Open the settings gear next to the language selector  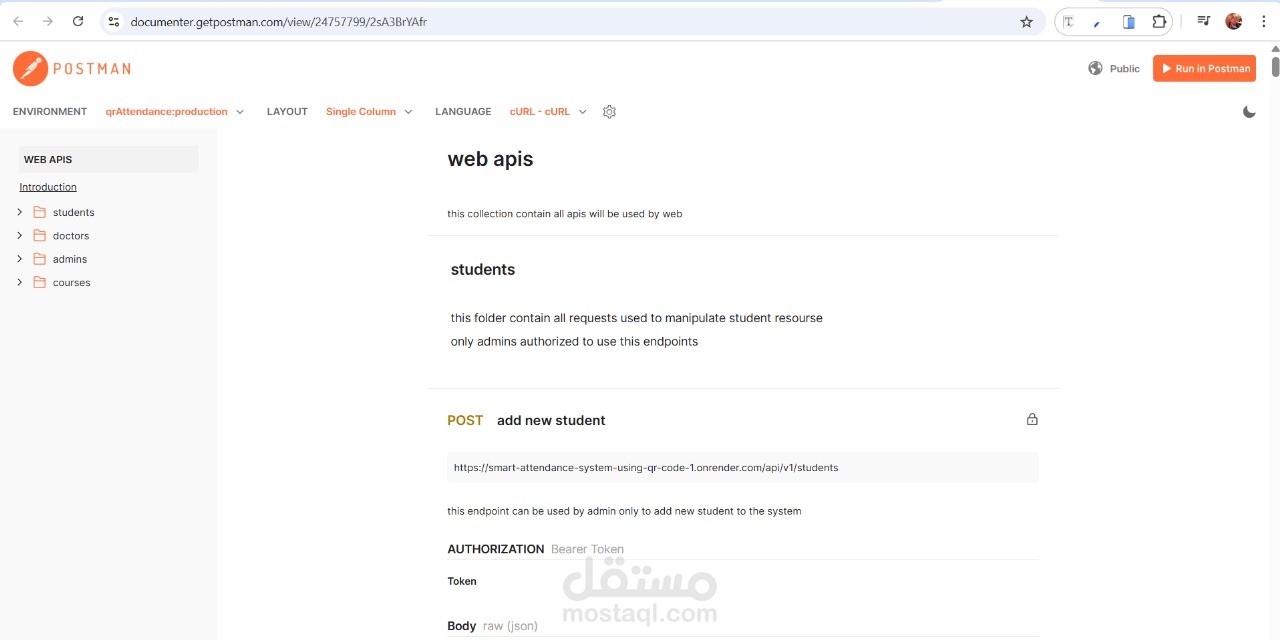pos(609,112)
